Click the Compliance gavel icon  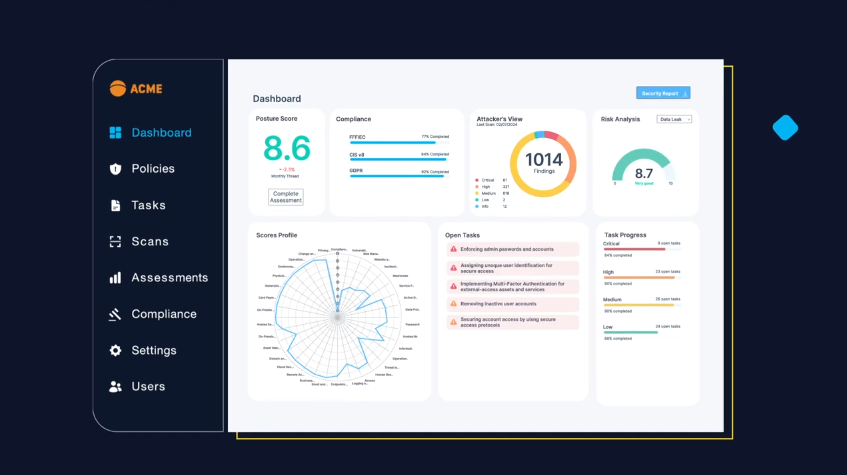[115, 314]
